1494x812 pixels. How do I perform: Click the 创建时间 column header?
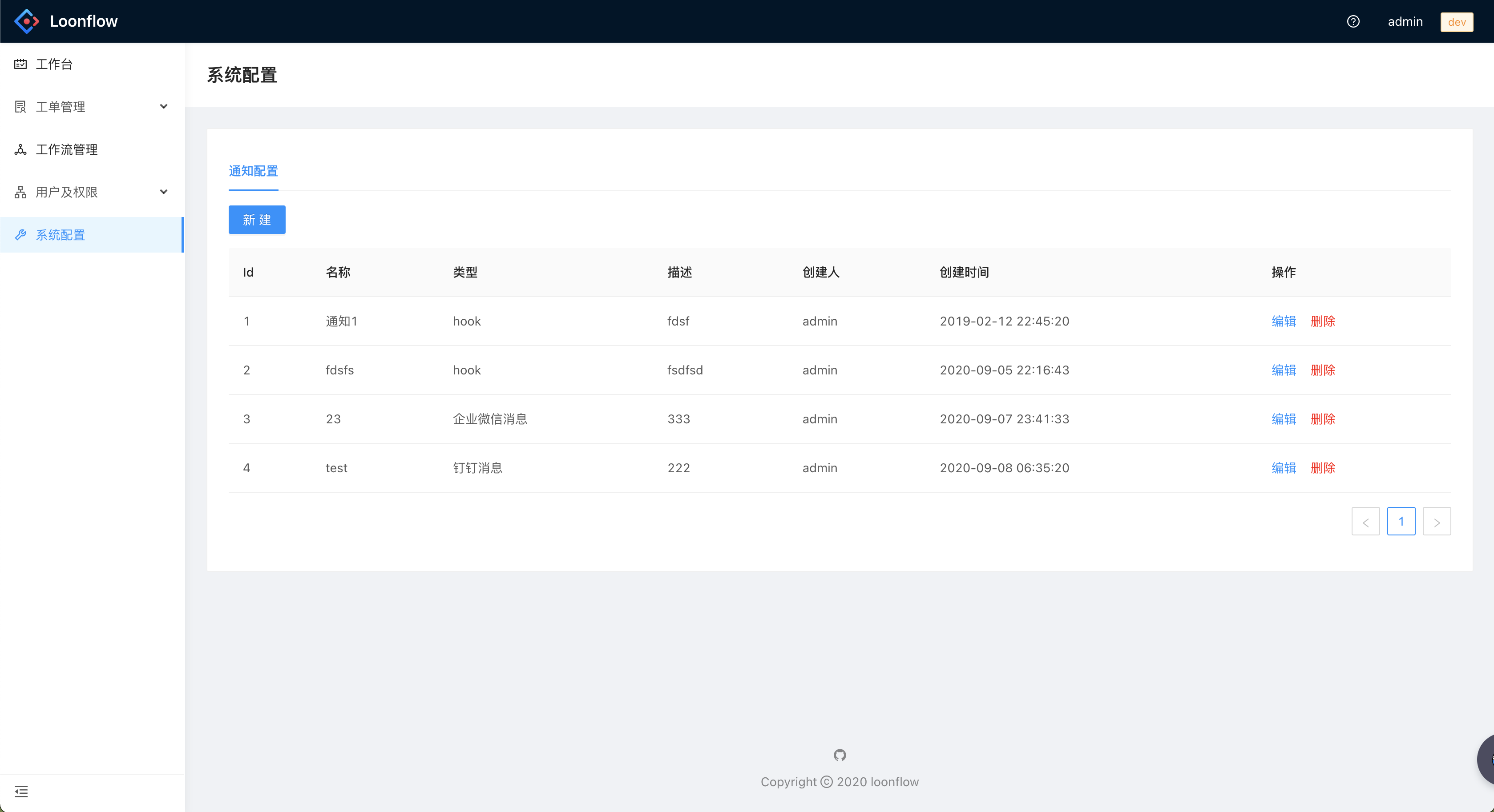(965, 273)
